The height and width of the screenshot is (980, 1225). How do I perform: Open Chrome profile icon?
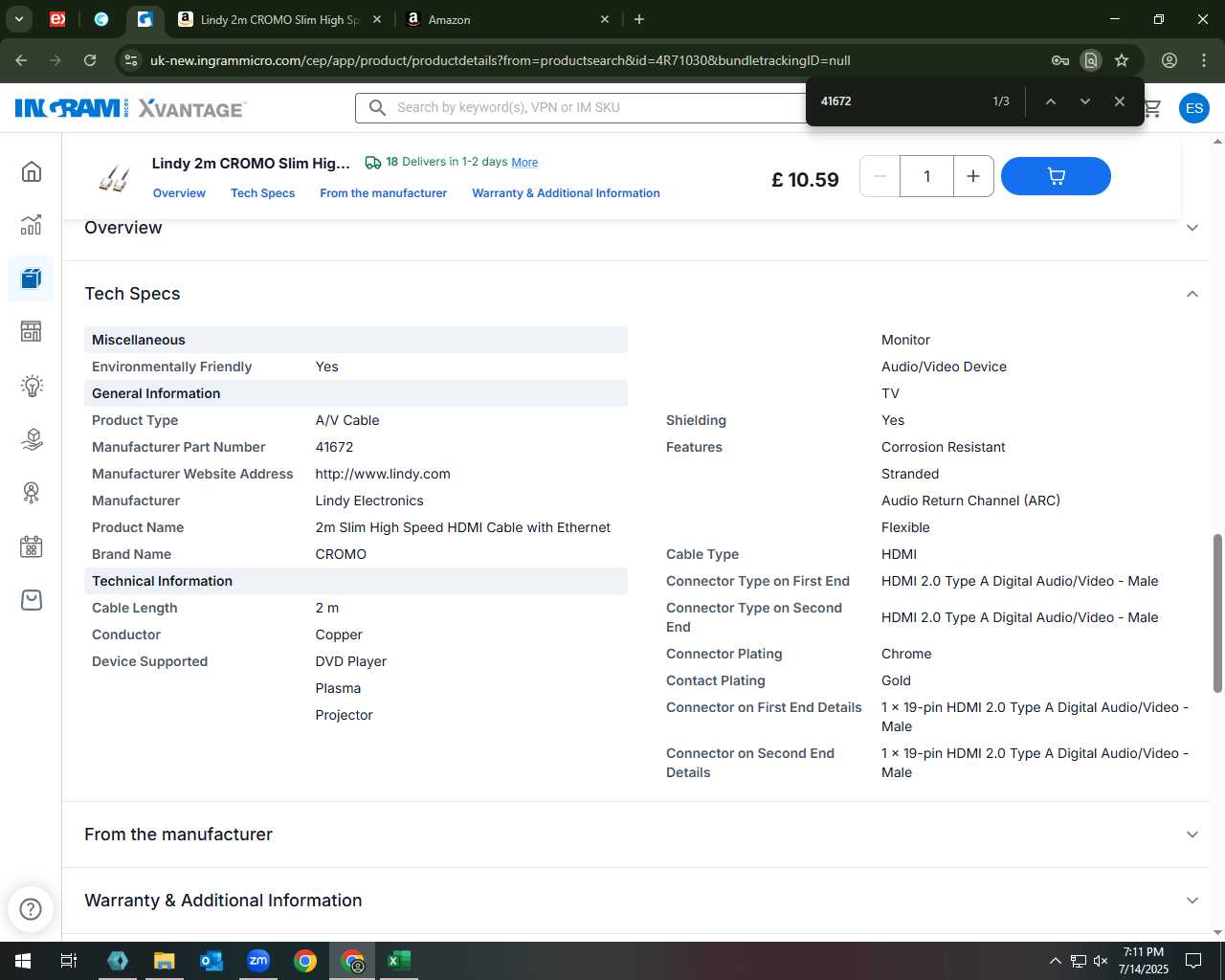(1169, 60)
